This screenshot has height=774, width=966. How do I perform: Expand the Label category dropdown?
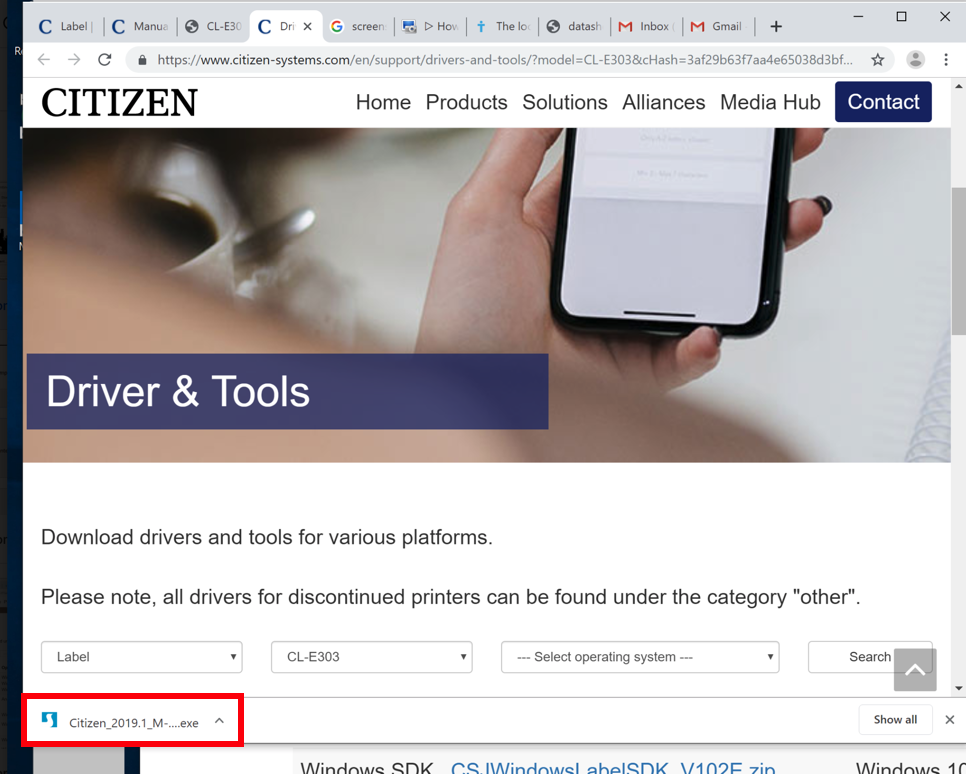(141, 657)
